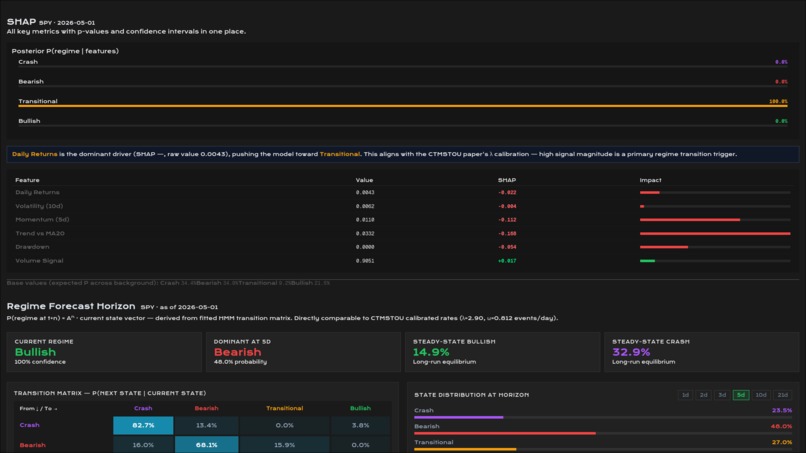Click the Volatility (10d) feature row name
Screen dimensions: 806x453
[x=39, y=206]
